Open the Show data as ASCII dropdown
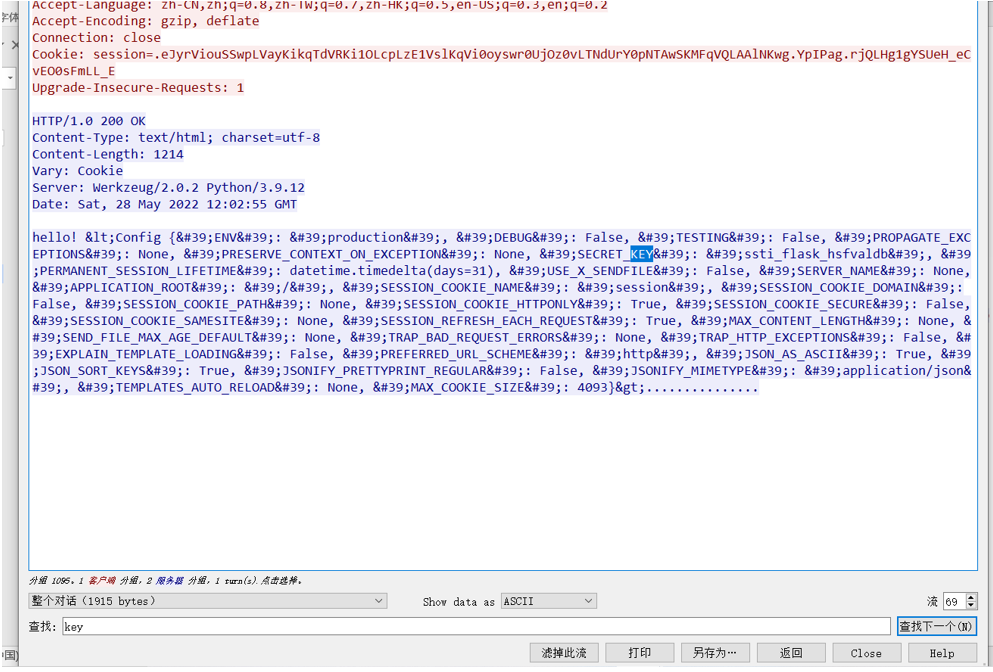Image resolution: width=993 pixels, height=672 pixels. click(548, 601)
